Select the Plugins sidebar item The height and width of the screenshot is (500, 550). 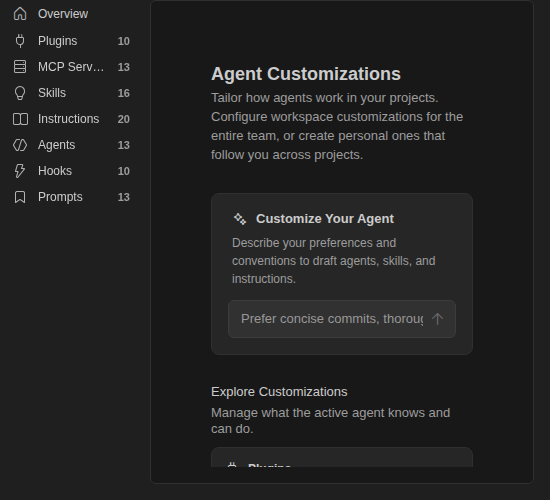(x=72, y=41)
